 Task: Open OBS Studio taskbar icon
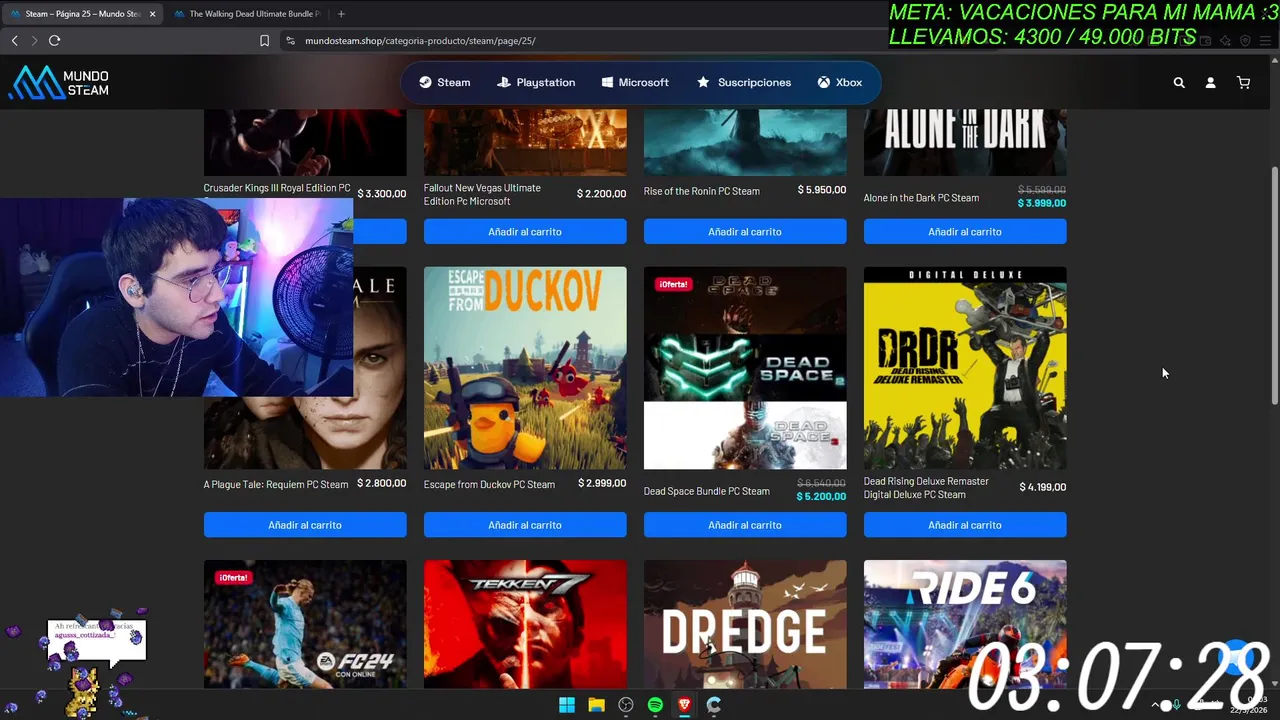[626, 705]
